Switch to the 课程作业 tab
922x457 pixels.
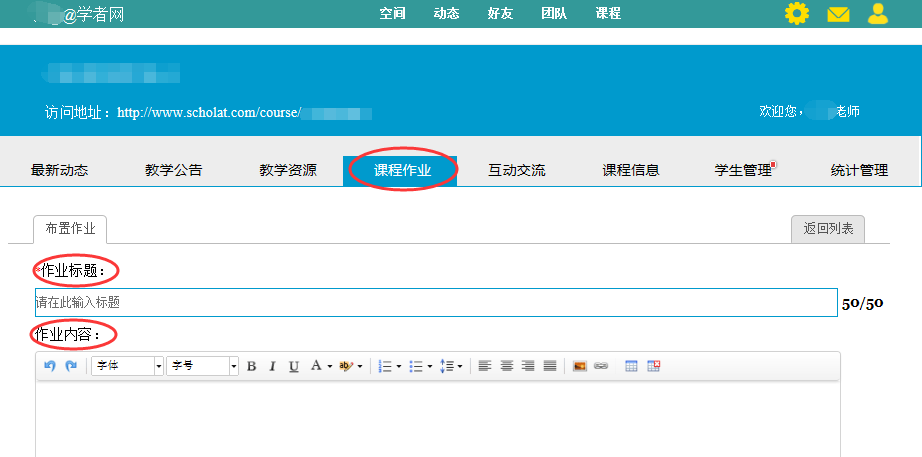pyautogui.click(x=402, y=170)
